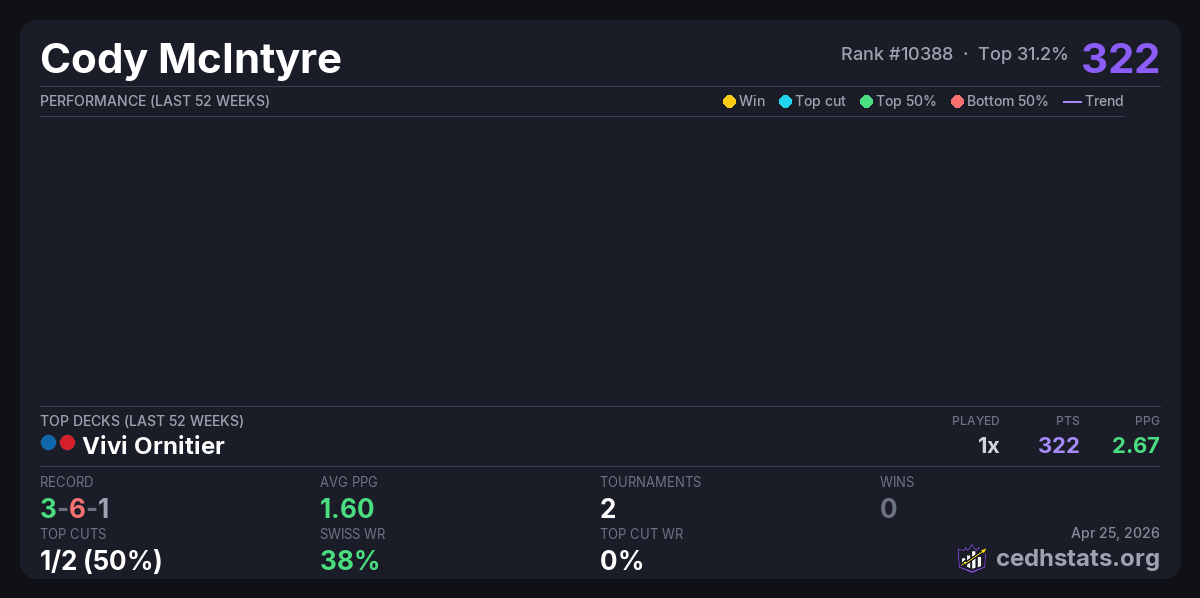The height and width of the screenshot is (598, 1200).
Task: Click the 3-6-1 record value
Action: pos(75,508)
